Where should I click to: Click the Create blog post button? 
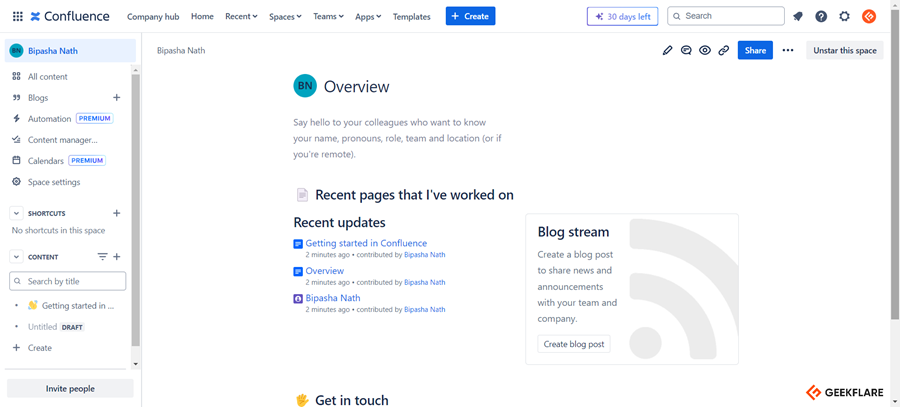[x=574, y=344]
